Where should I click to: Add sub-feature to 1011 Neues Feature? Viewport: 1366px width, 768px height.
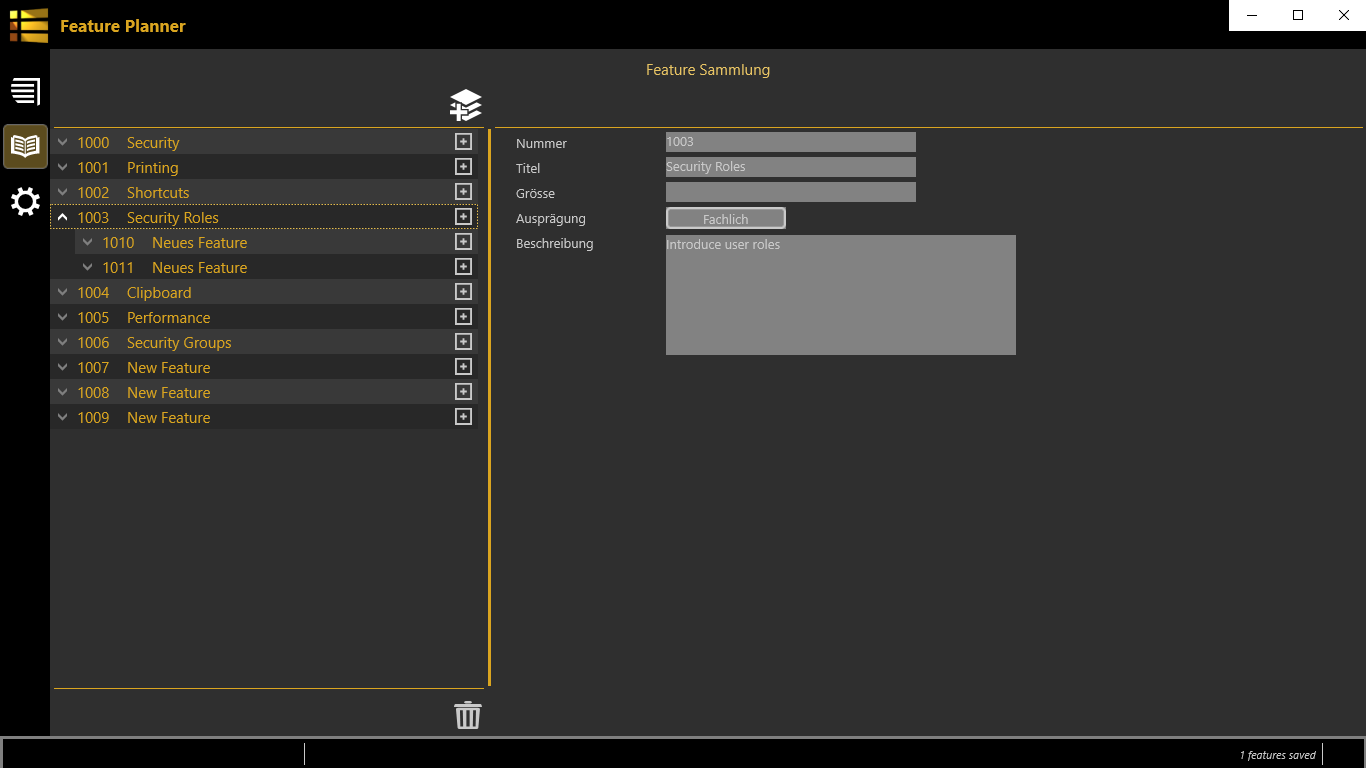point(463,267)
